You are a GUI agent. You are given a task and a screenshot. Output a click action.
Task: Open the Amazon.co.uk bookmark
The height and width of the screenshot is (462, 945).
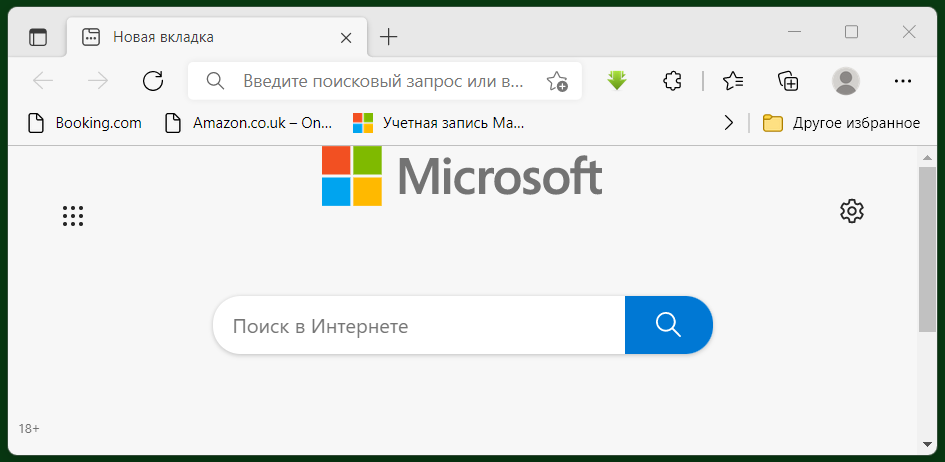249,123
